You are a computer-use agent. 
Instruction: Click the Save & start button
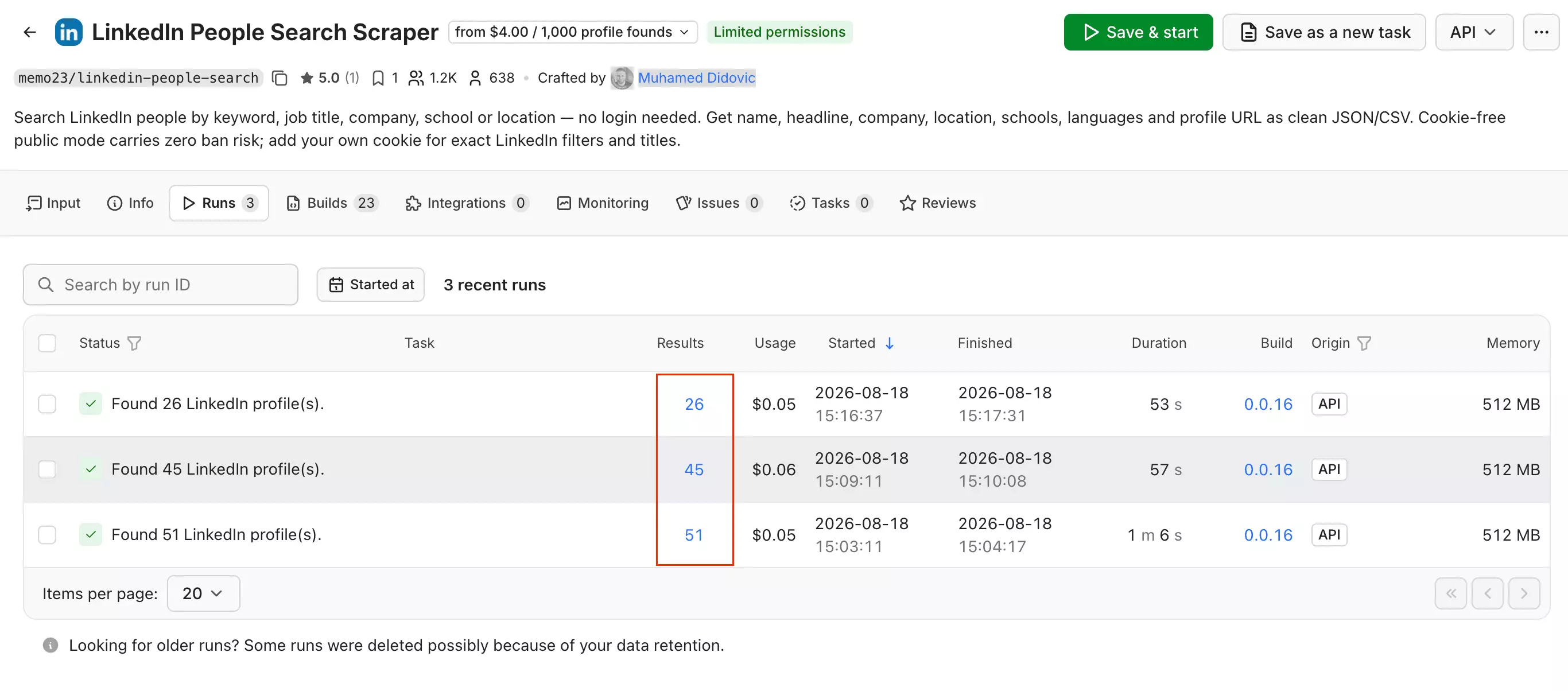coord(1138,32)
